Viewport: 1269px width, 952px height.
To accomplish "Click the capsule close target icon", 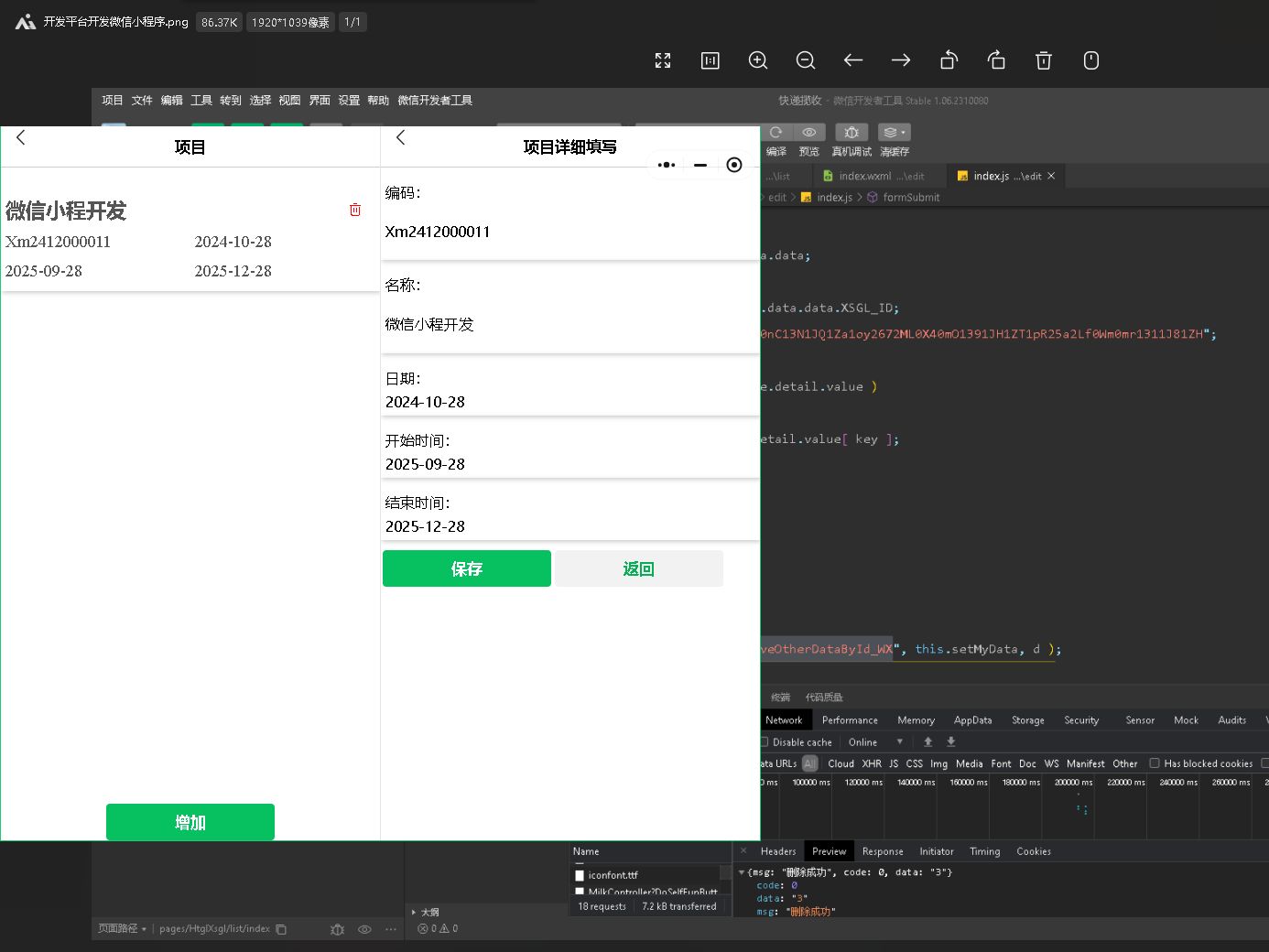I will click(734, 165).
